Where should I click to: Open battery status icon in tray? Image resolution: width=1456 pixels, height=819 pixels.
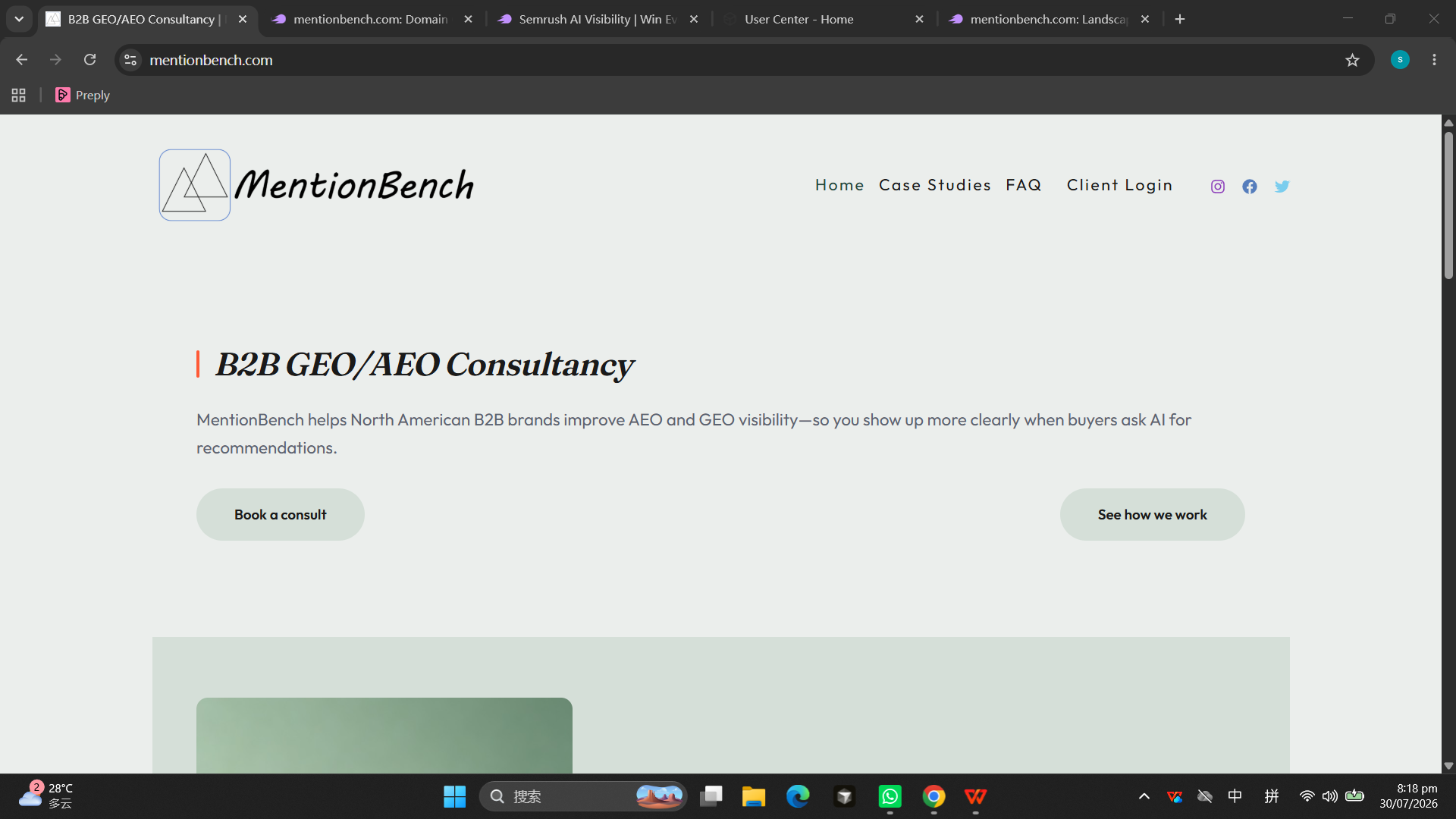pyautogui.click(x=1355, y=796)
